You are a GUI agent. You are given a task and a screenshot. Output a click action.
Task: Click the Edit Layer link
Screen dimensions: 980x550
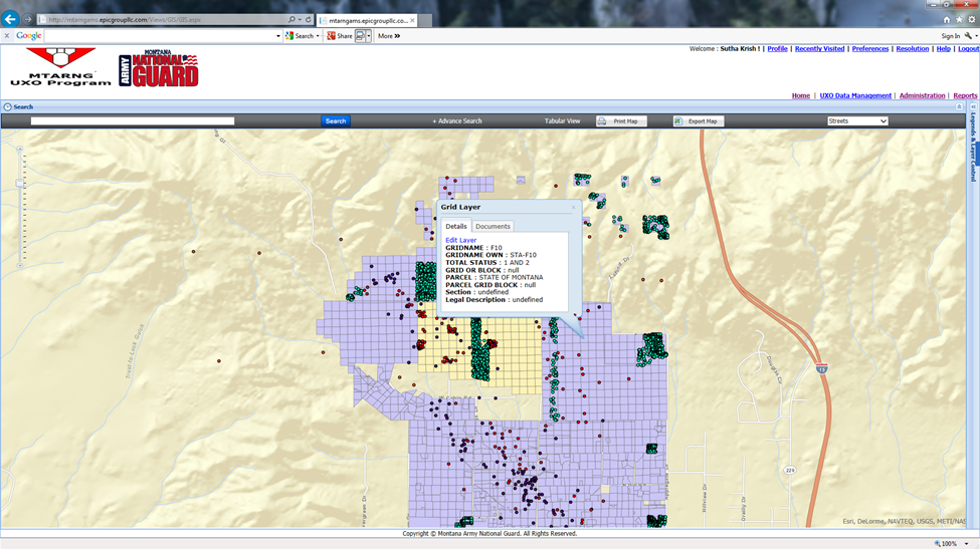pyautogui.click(x=461, y=240)
